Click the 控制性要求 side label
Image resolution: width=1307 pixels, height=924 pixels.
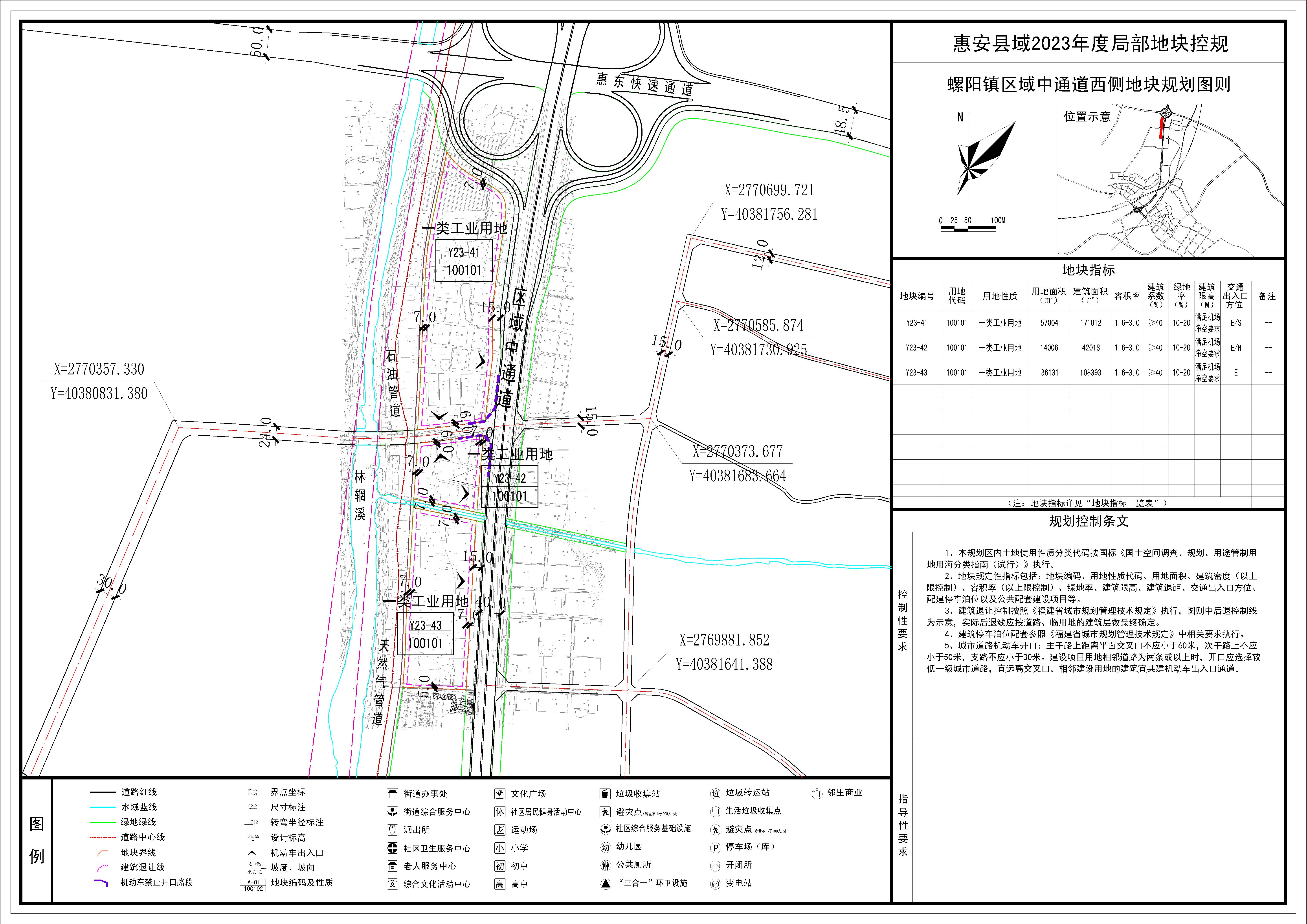pyautogui.click(x=903, y=621)
